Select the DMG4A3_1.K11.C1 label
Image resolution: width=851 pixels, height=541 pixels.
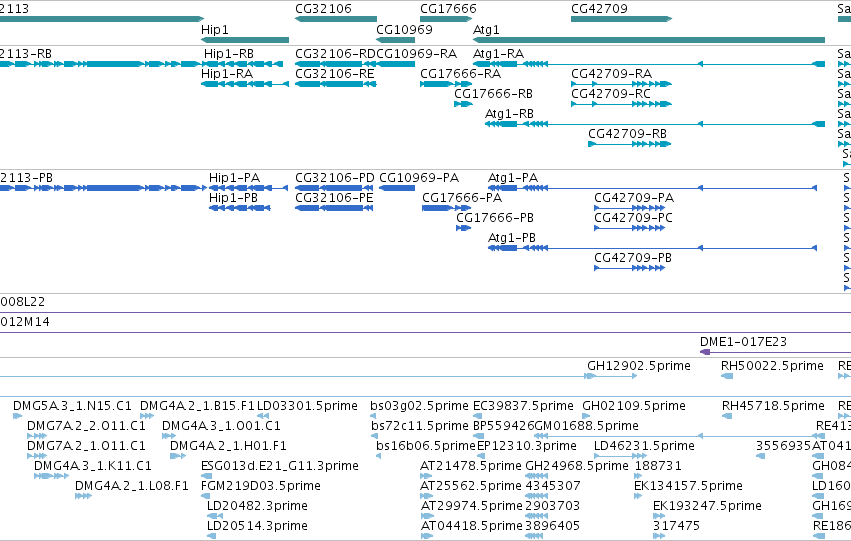tap(93, 466)
